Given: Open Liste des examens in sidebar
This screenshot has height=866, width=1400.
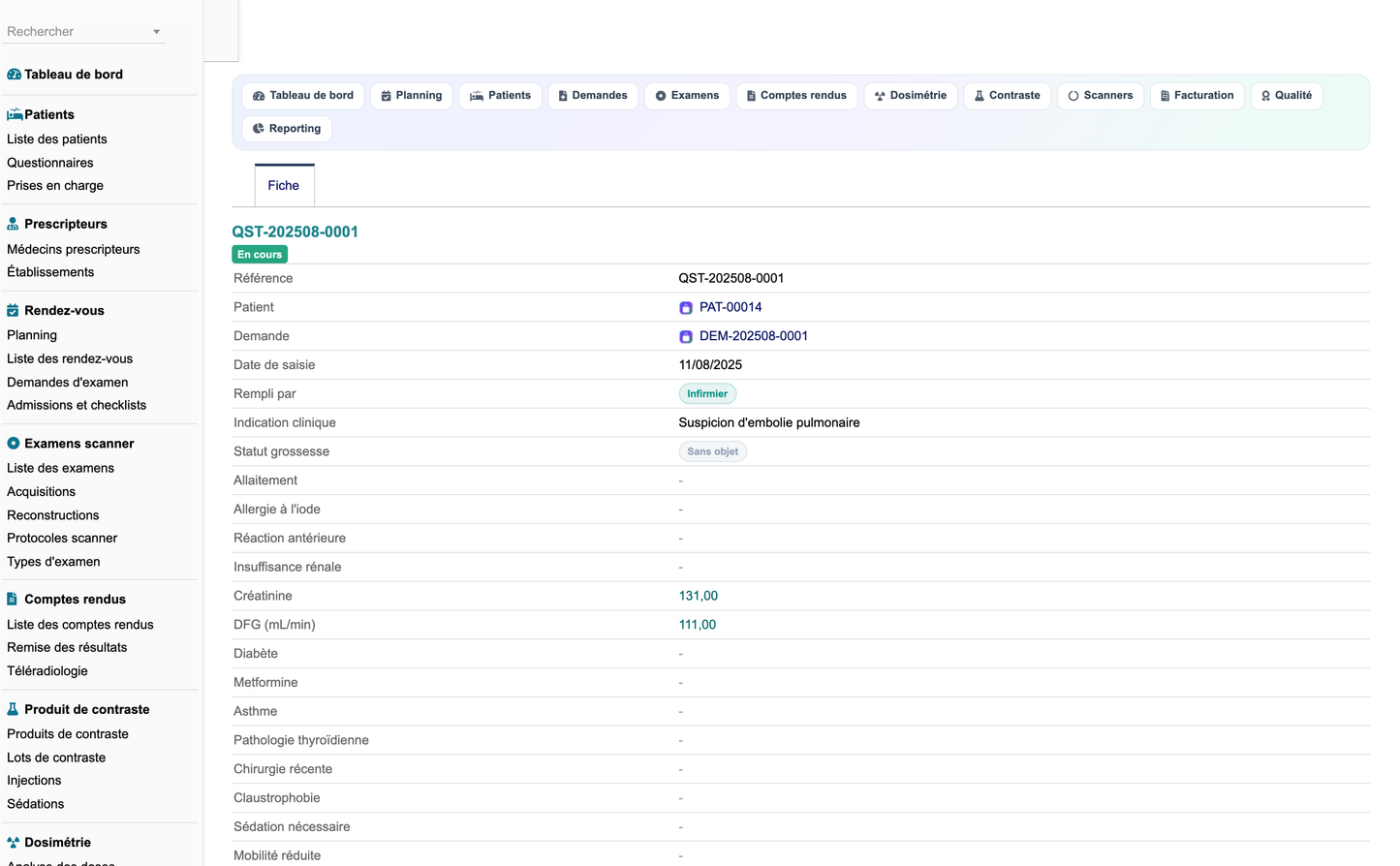Looking at the screenshot, I should click(61, 468).
